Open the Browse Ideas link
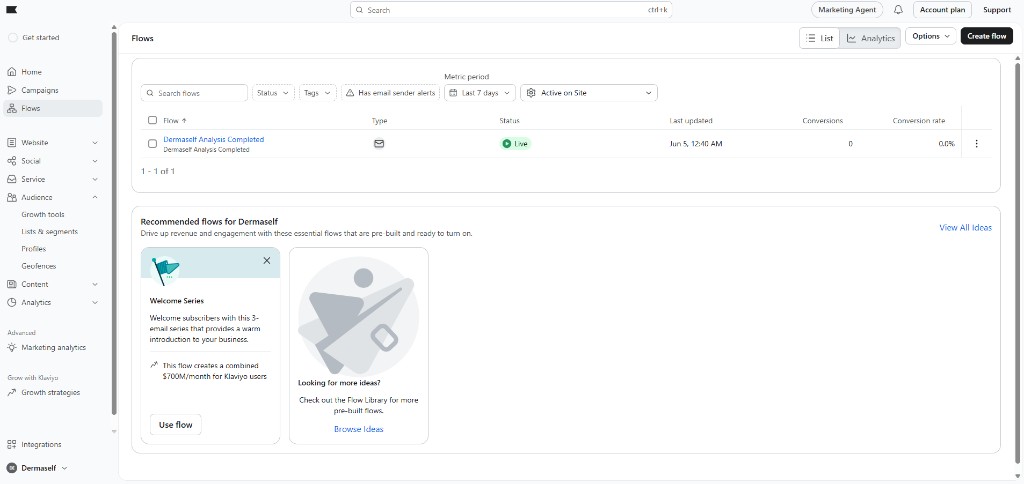Viewport: 1024px width, 484px height. click(x=359, y=429)
